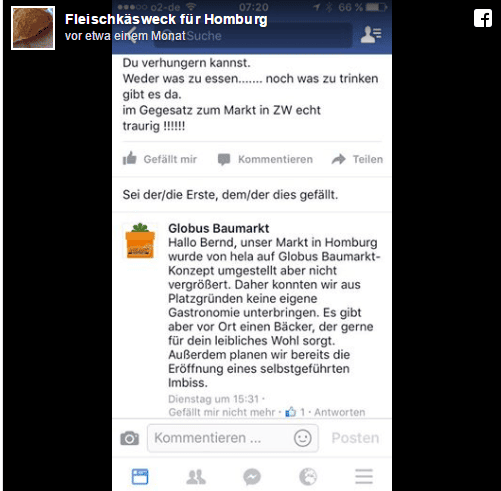
Task: Reply to comment with Antworten
Action: point(340,412)
